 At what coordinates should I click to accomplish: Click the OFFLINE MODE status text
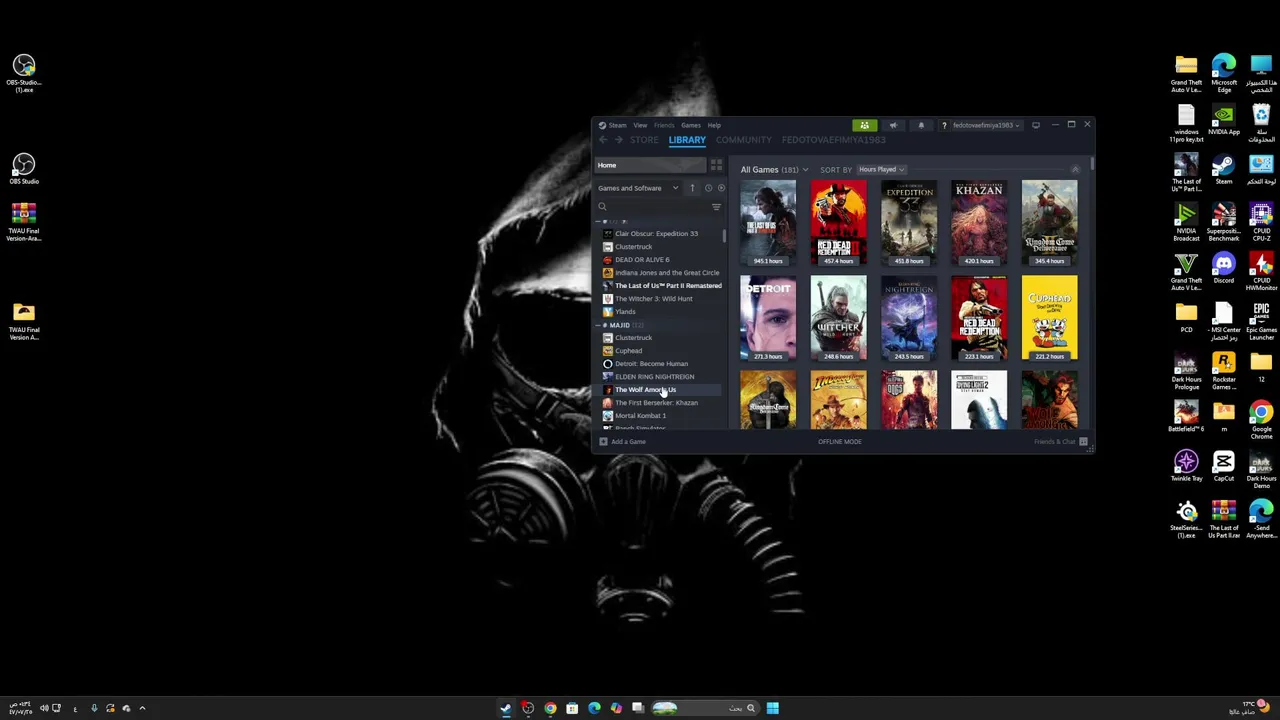click(x=839, y=441)
